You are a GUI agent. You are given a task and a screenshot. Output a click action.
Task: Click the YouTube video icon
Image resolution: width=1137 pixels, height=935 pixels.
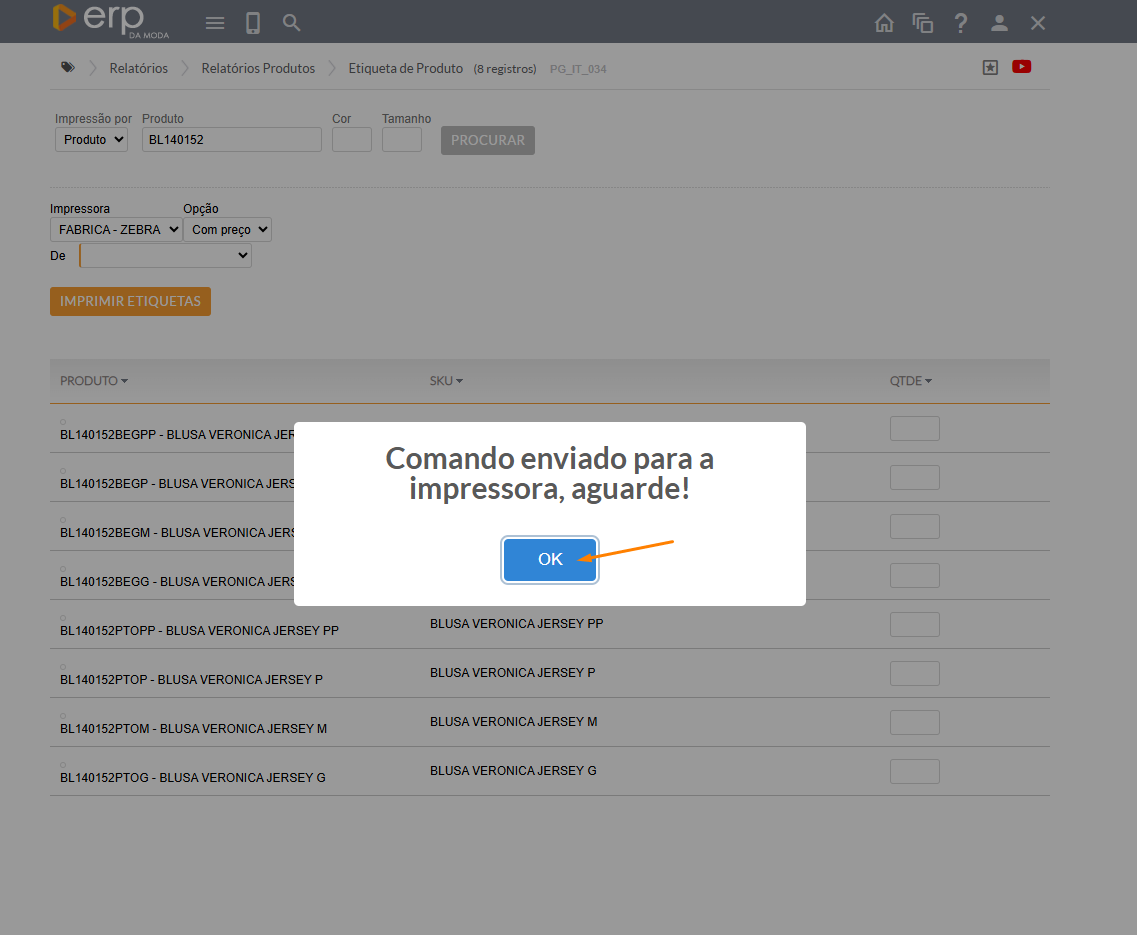tap(1021, 67)
